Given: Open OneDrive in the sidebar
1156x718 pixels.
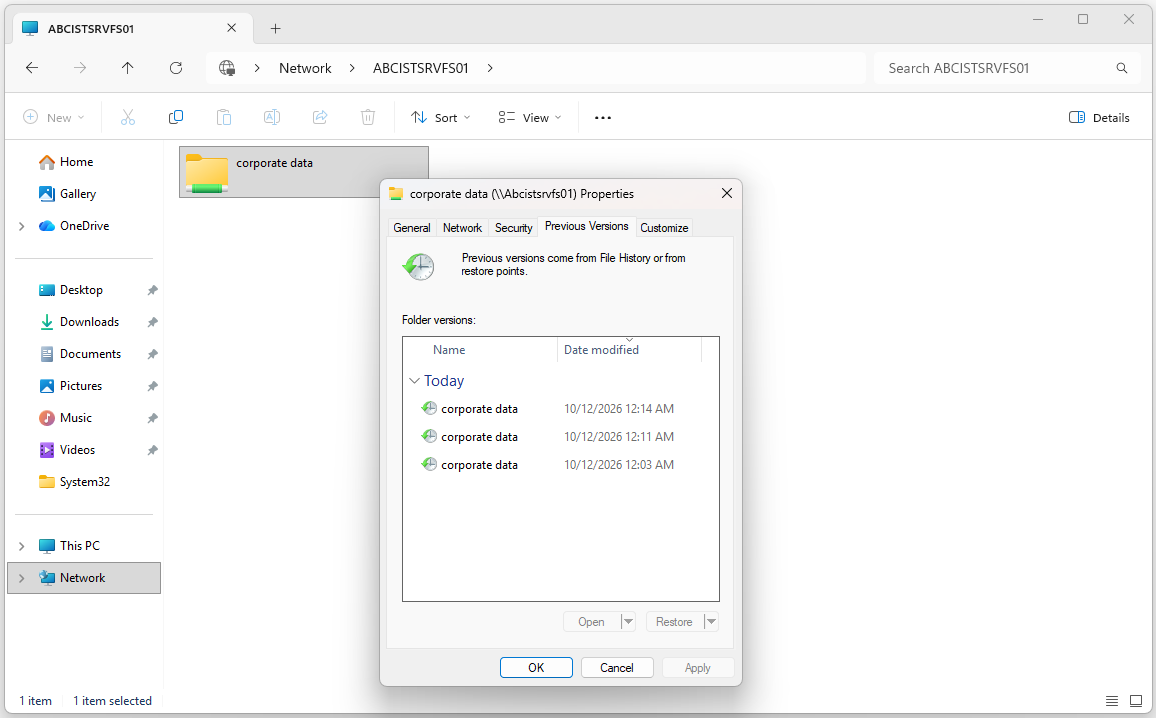Looking at the screenshot, I should coord(84,226).
